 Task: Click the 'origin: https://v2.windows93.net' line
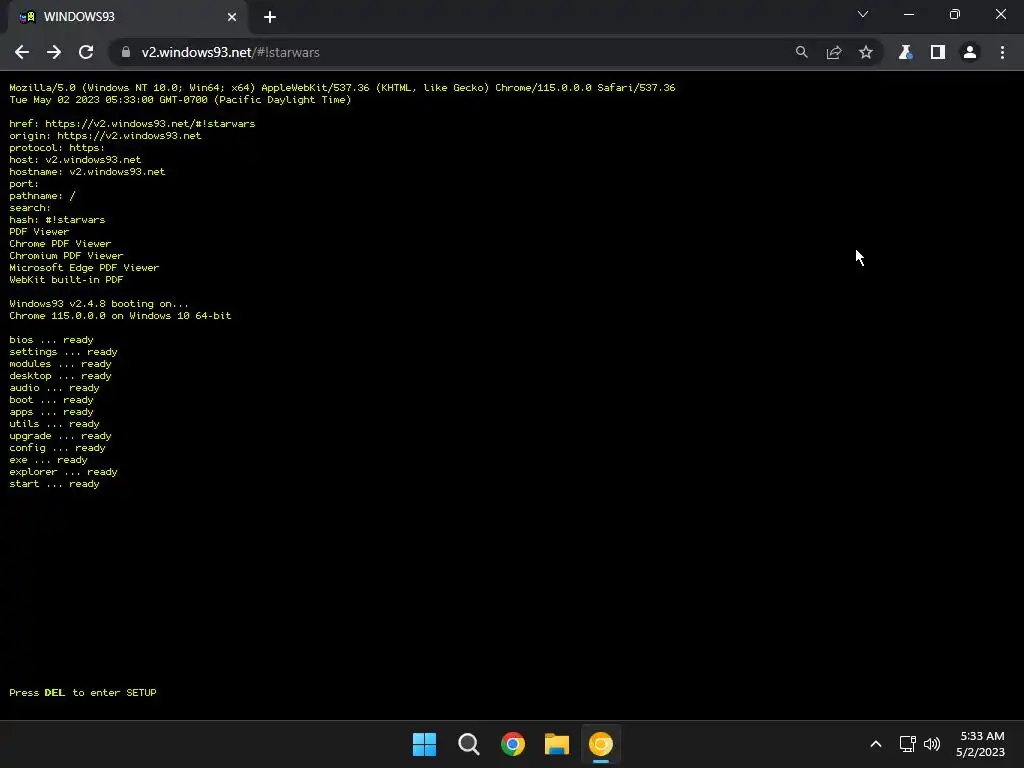[105, 136]
